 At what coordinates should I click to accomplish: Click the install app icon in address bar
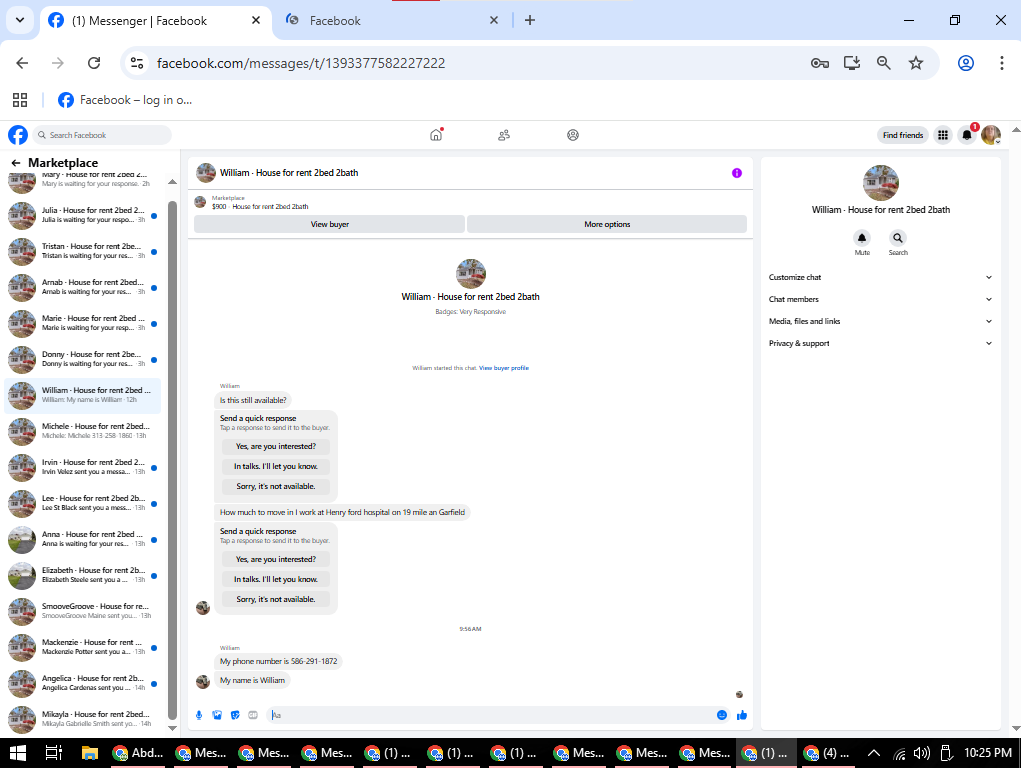[852, 63]
